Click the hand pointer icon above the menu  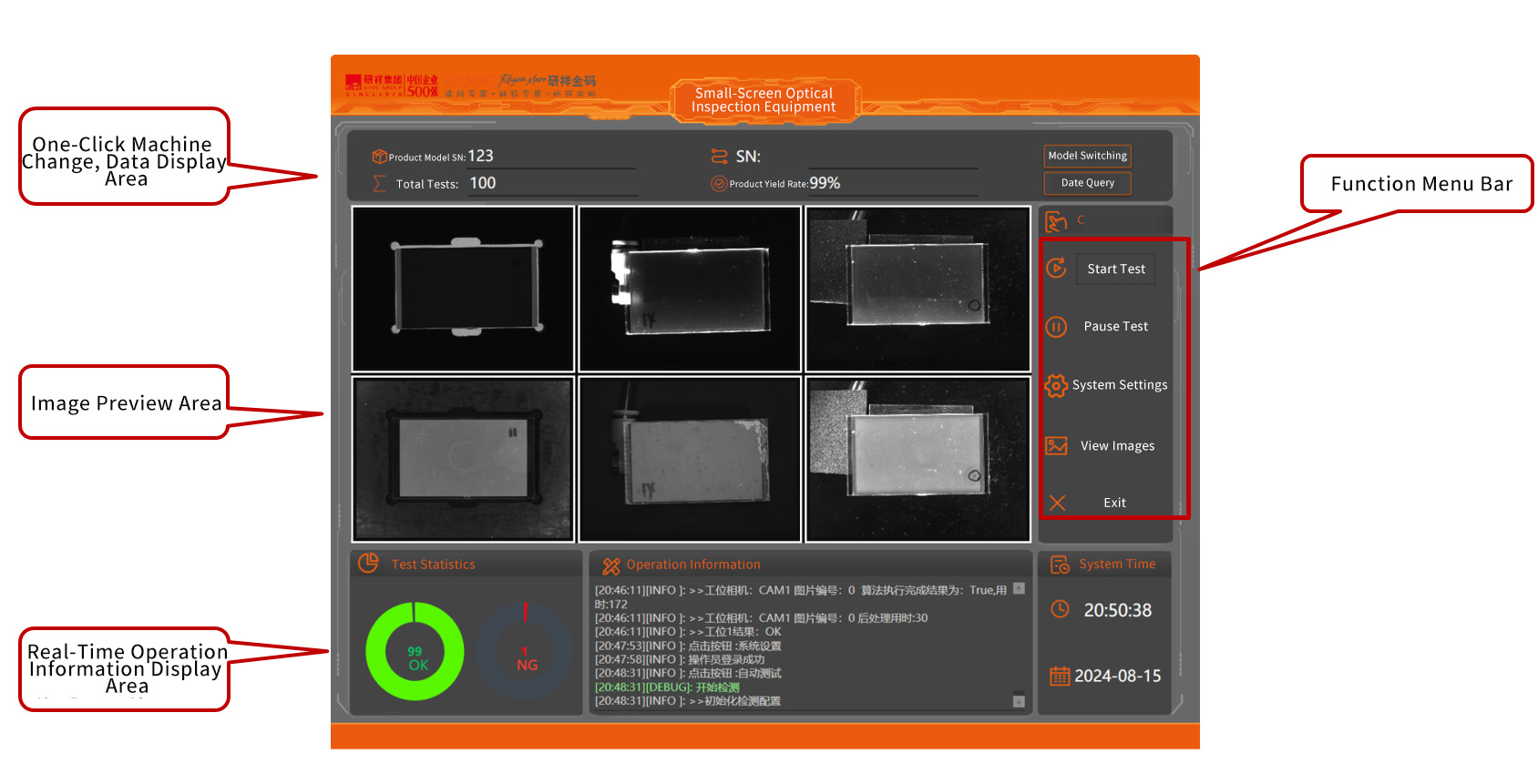pyautogui.click(x=1056, y=221)
